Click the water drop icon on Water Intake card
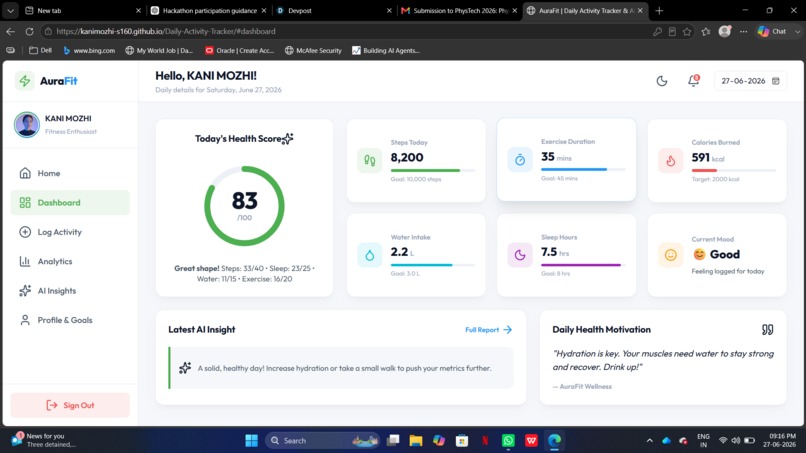The height and width of the screenshot is (453, 806). (x=370, y=255)
